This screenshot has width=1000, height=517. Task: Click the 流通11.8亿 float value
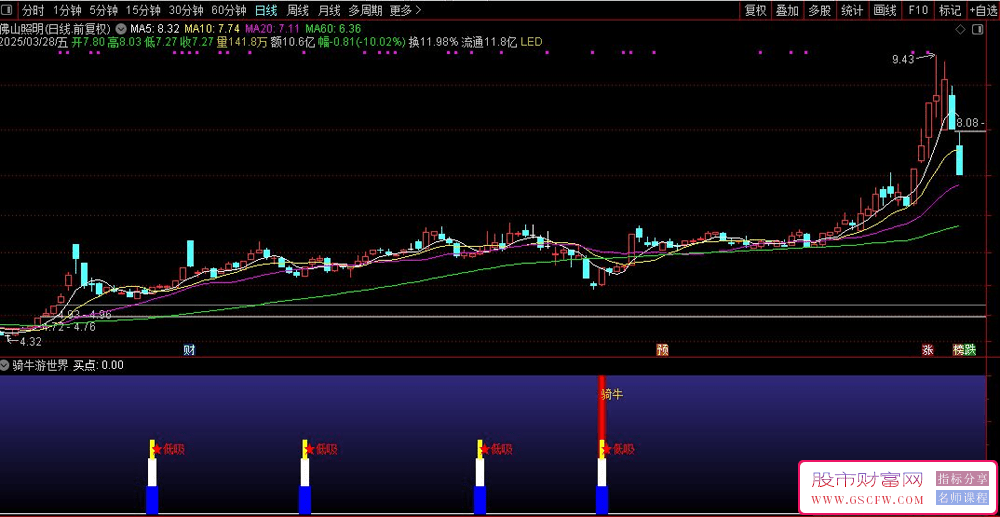[489, 42]
